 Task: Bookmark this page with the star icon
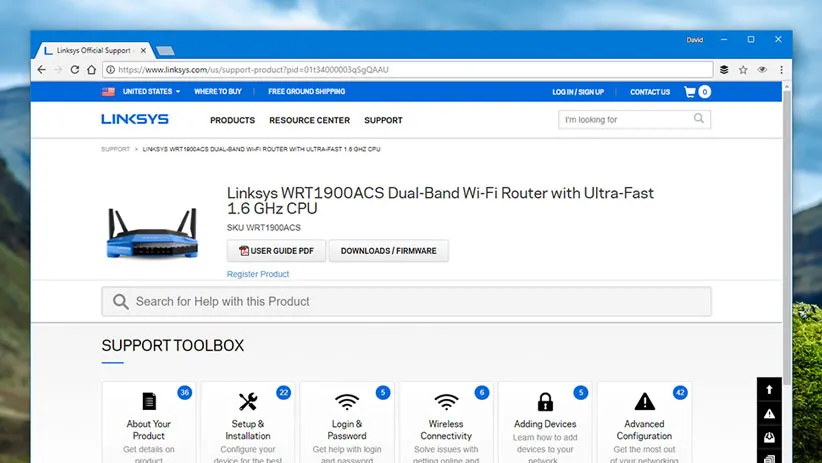[x=743, y=70]
